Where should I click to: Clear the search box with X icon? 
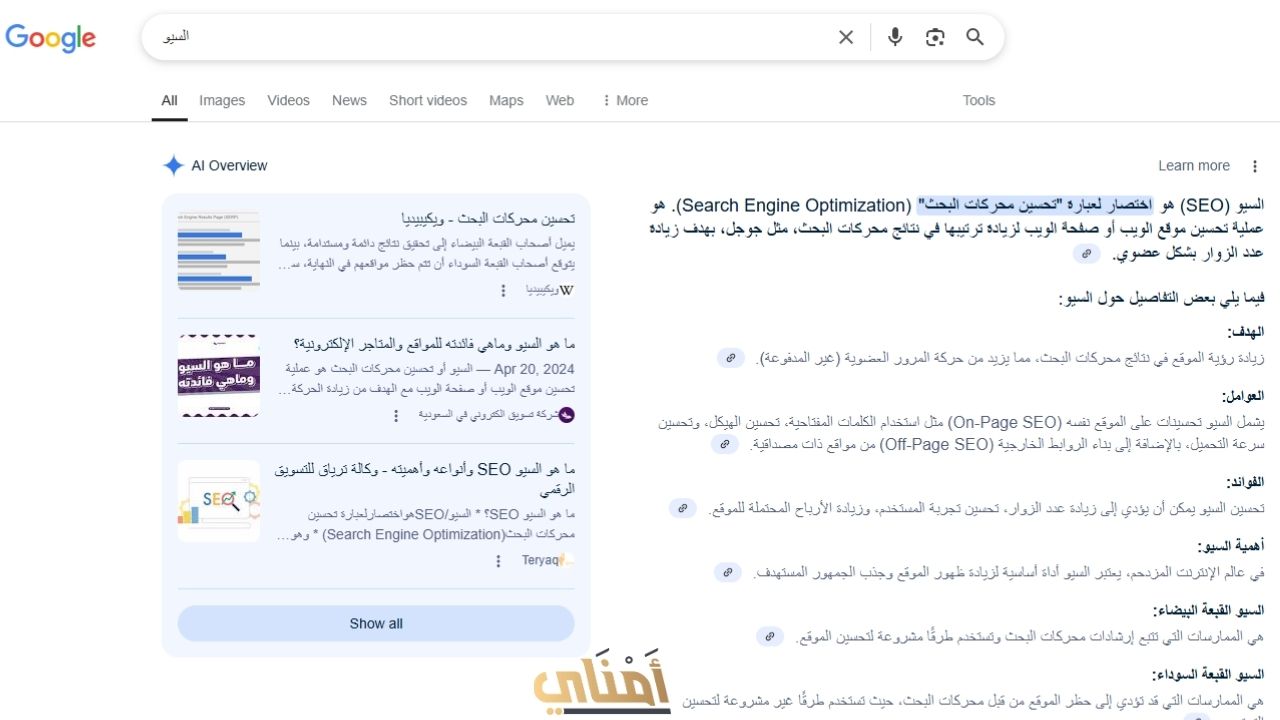[x=846, y=37]
